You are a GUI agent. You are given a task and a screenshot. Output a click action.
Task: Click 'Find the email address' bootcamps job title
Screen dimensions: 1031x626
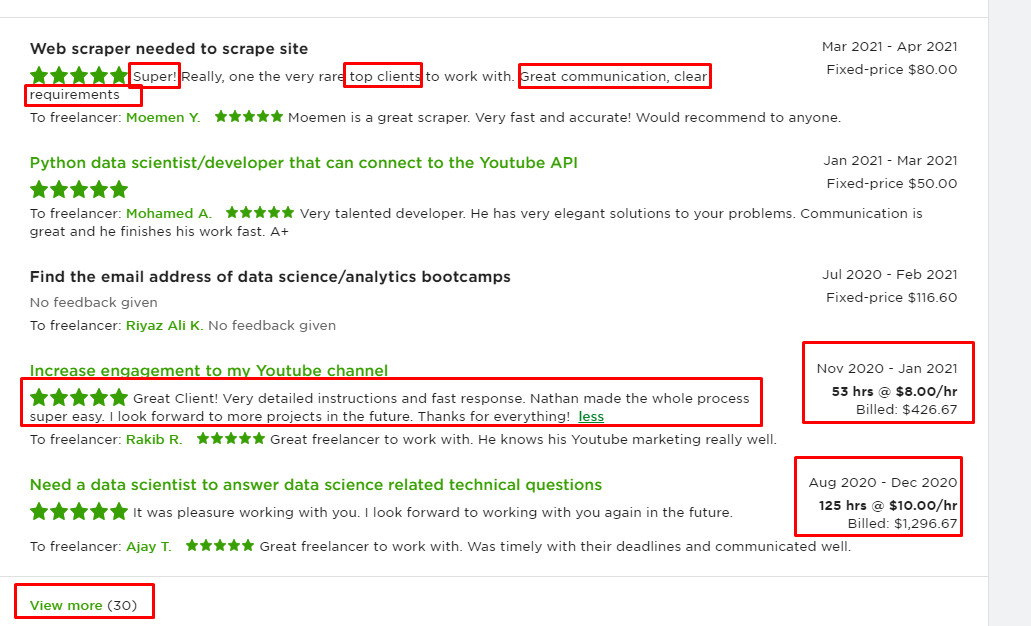pyautogui.click(x=270, y=277)
